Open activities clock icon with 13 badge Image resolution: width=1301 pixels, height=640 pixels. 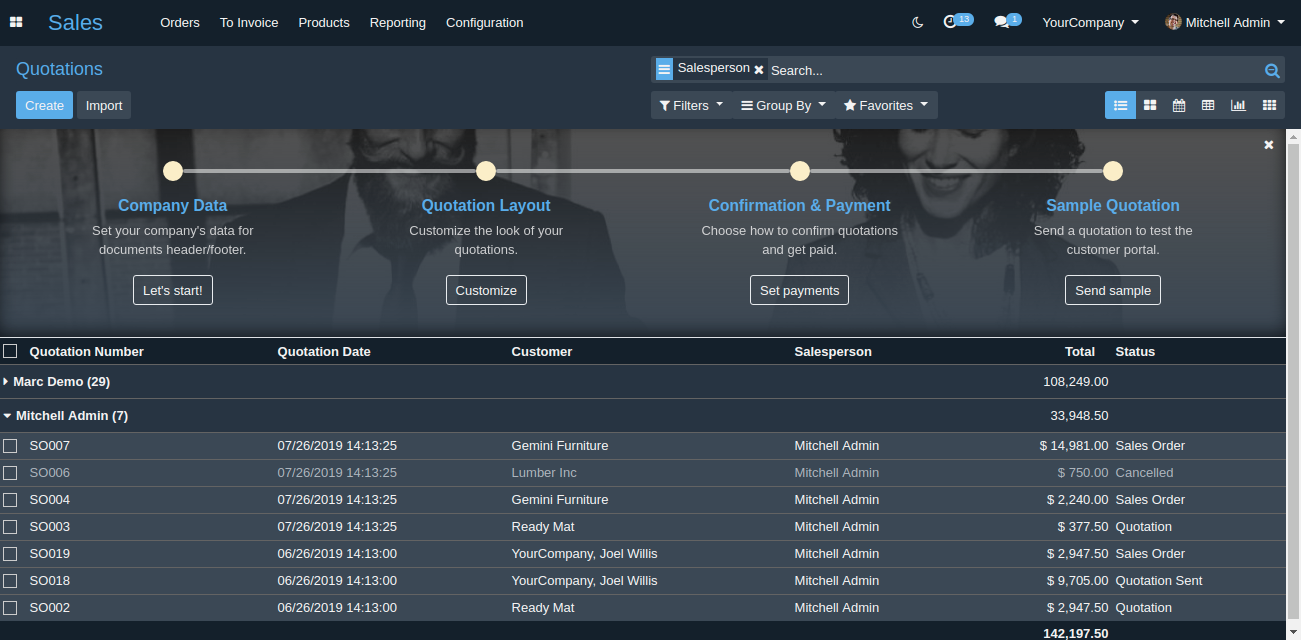(x=951, y=22)
